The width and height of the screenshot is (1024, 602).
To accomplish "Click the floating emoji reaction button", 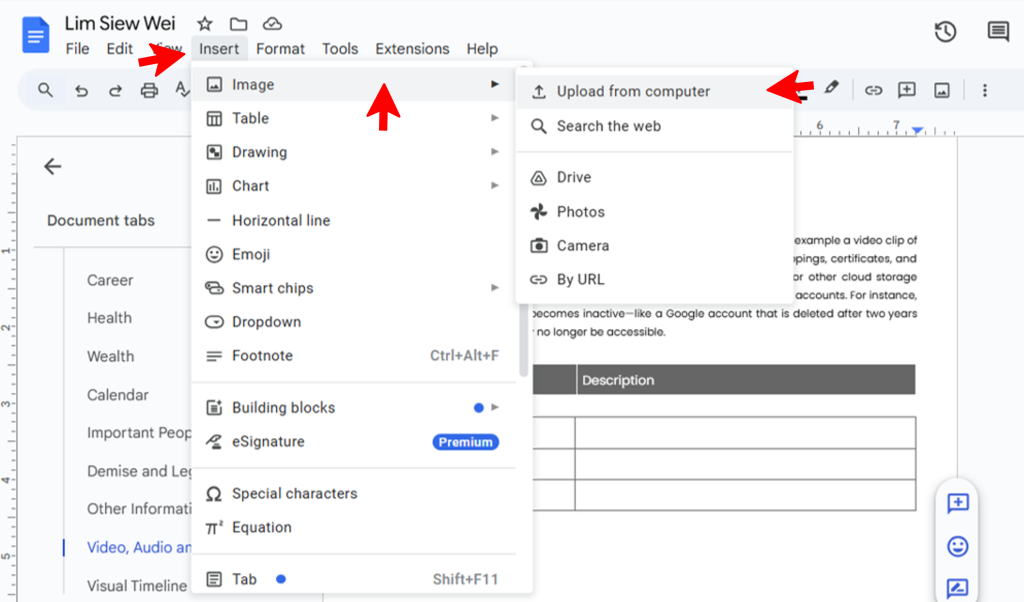I will pos(957,546).
